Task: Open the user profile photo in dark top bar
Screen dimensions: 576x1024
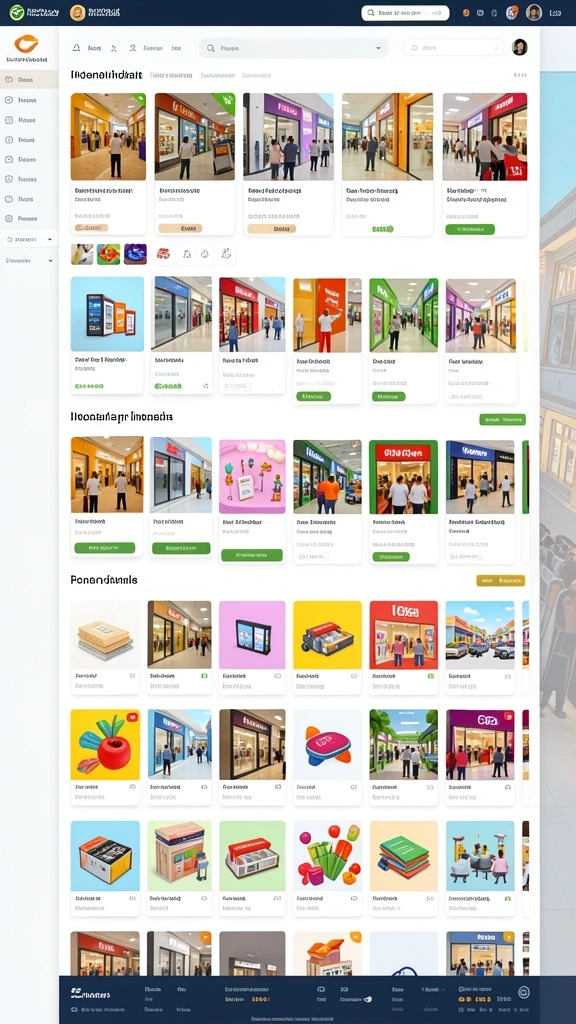Action: point(534,12)
